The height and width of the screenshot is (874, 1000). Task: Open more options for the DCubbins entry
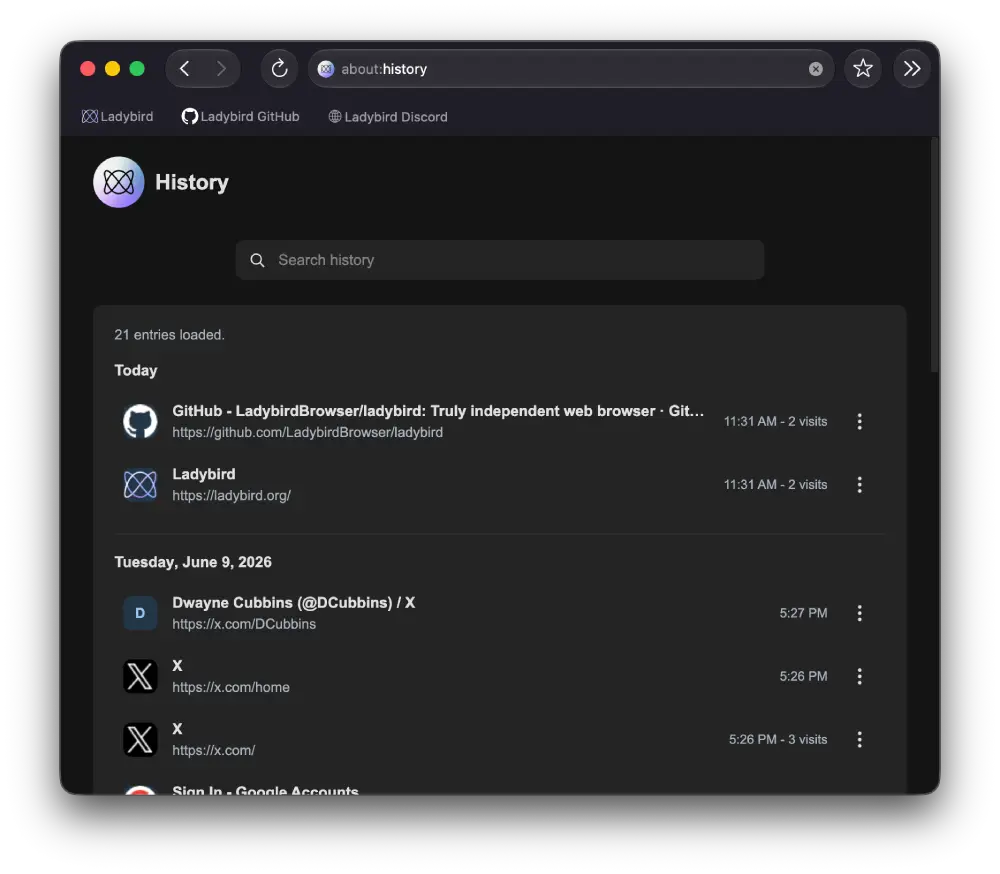[x=859, y=613]
